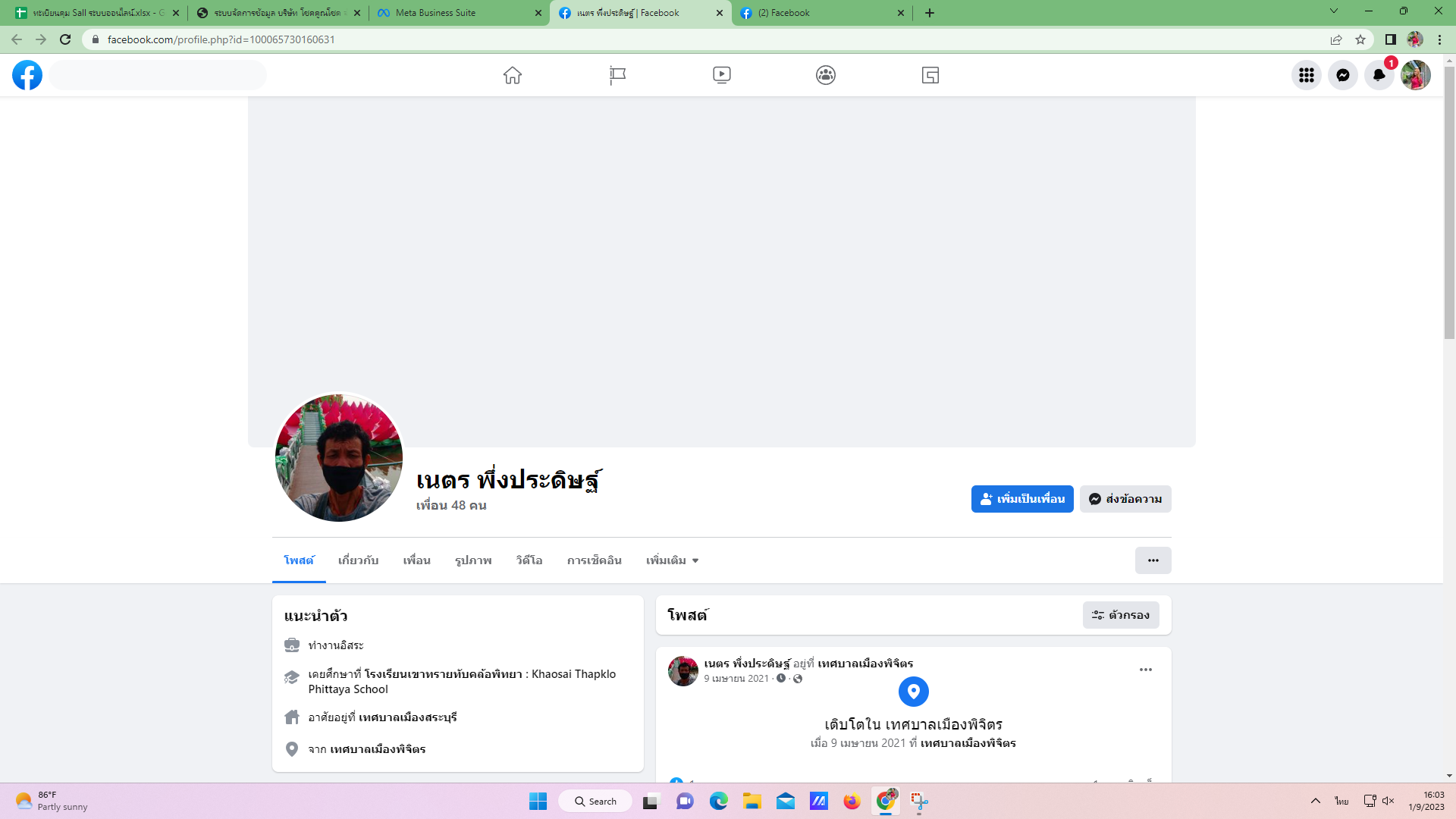The image size is (1456, 819).
Task: Click the ส่งข้อความ button
Action: [x=1125, y=499]
